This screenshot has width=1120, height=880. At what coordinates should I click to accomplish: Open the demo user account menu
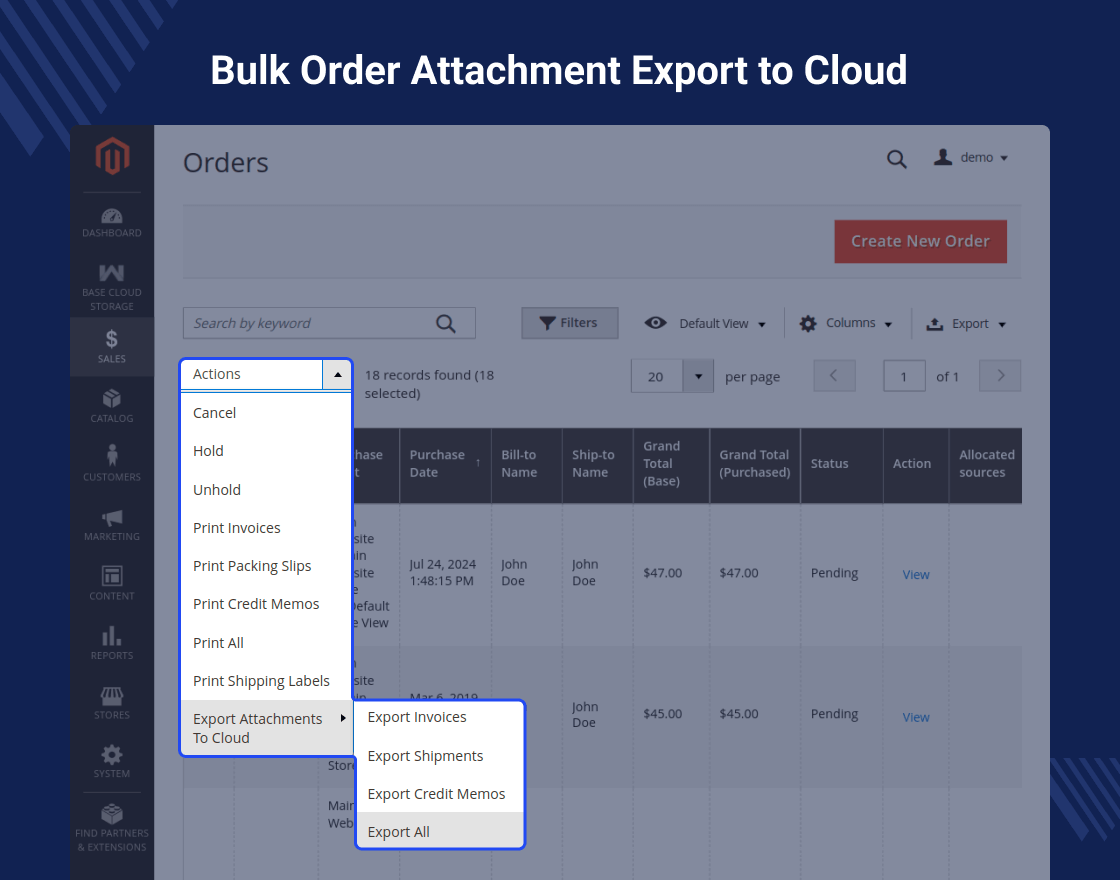pos(971,158)
